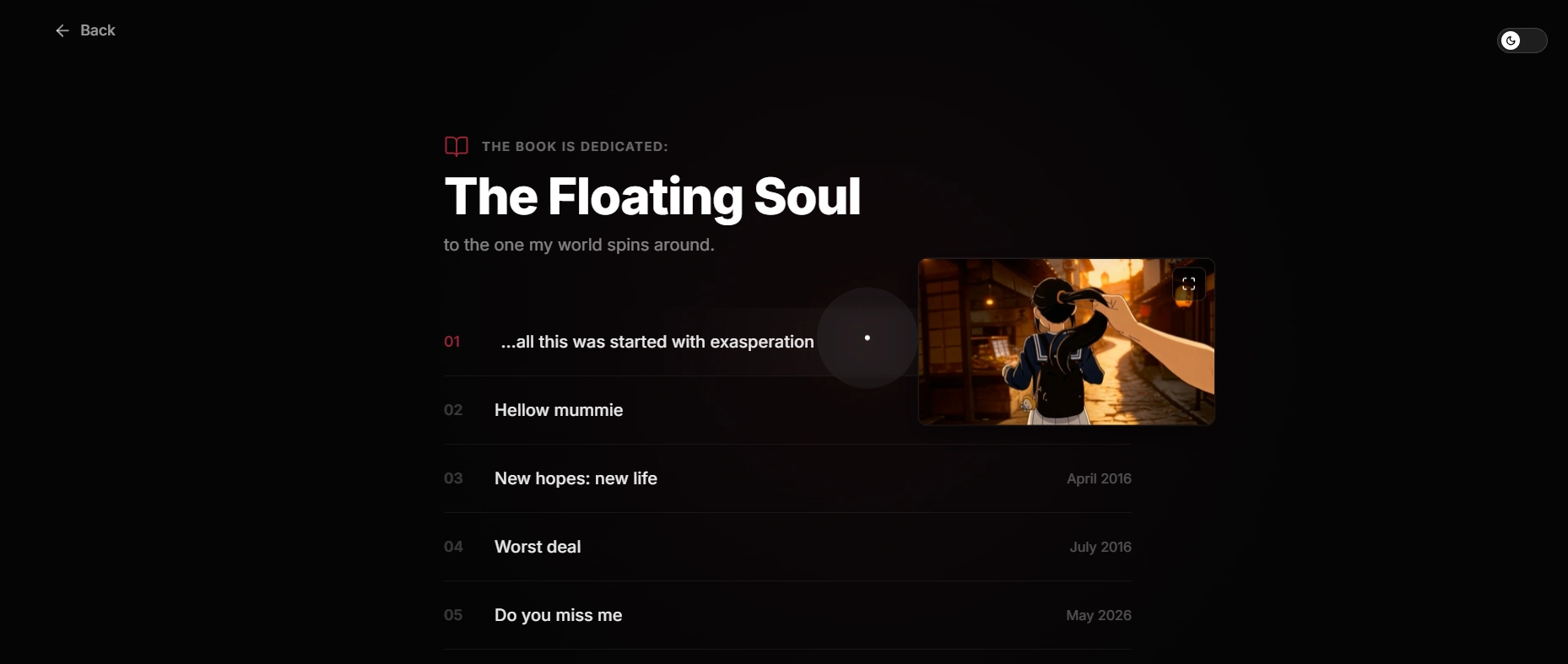Click the moon icon in theme switch

click(x=1511, y=40)
